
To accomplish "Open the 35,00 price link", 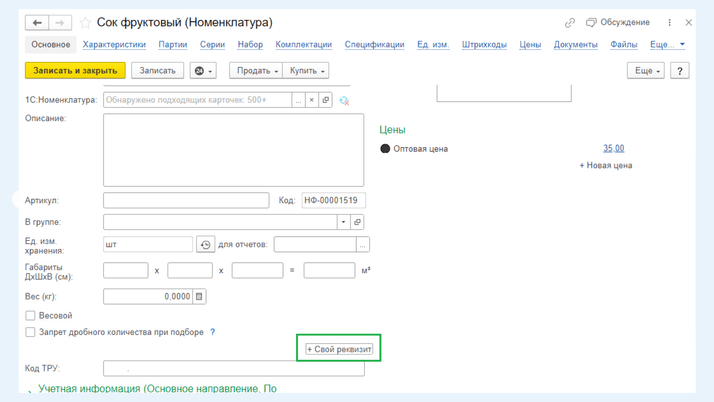I will tap(614, 148).
